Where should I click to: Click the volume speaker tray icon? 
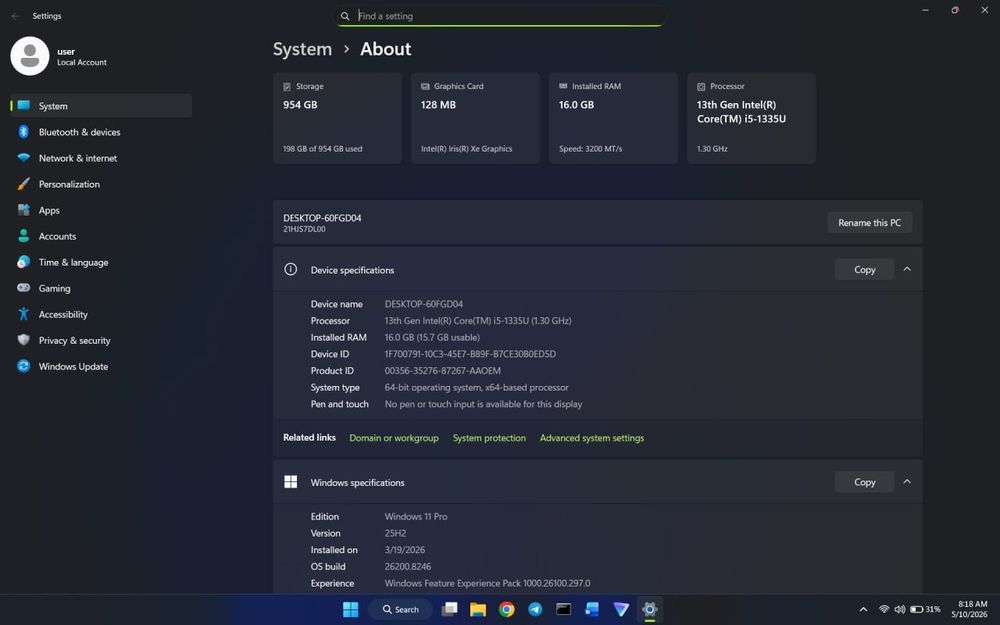click(899, 610)
